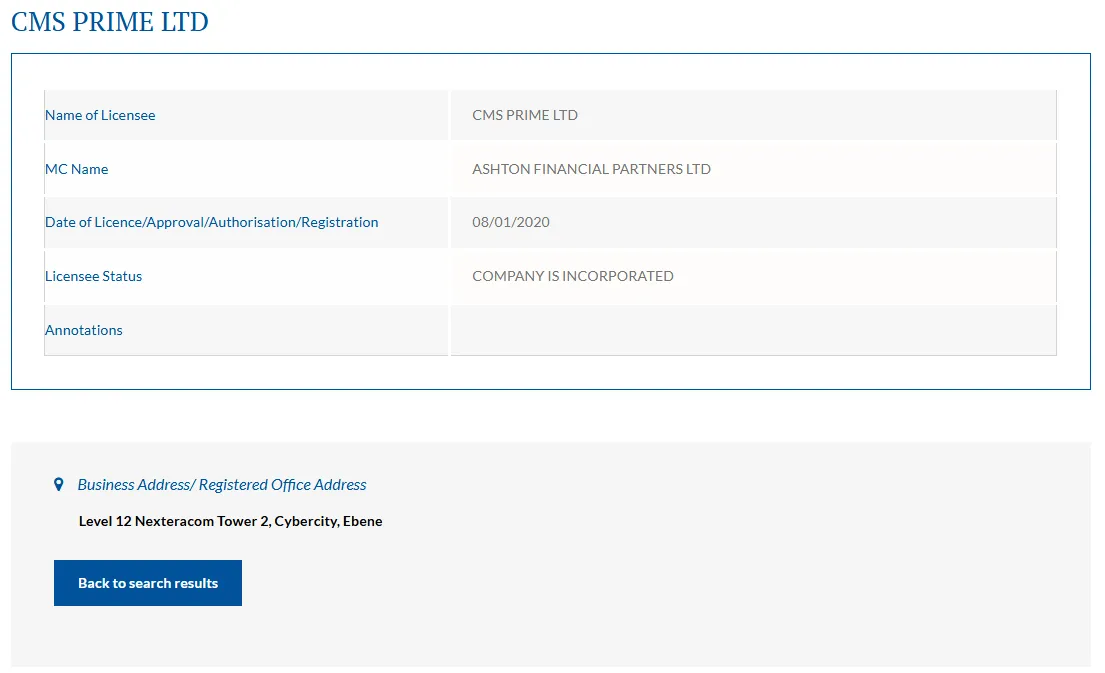1105x673 pixels.
Task: Click the CMS PRIME LTD page heading
Action: 110,22
